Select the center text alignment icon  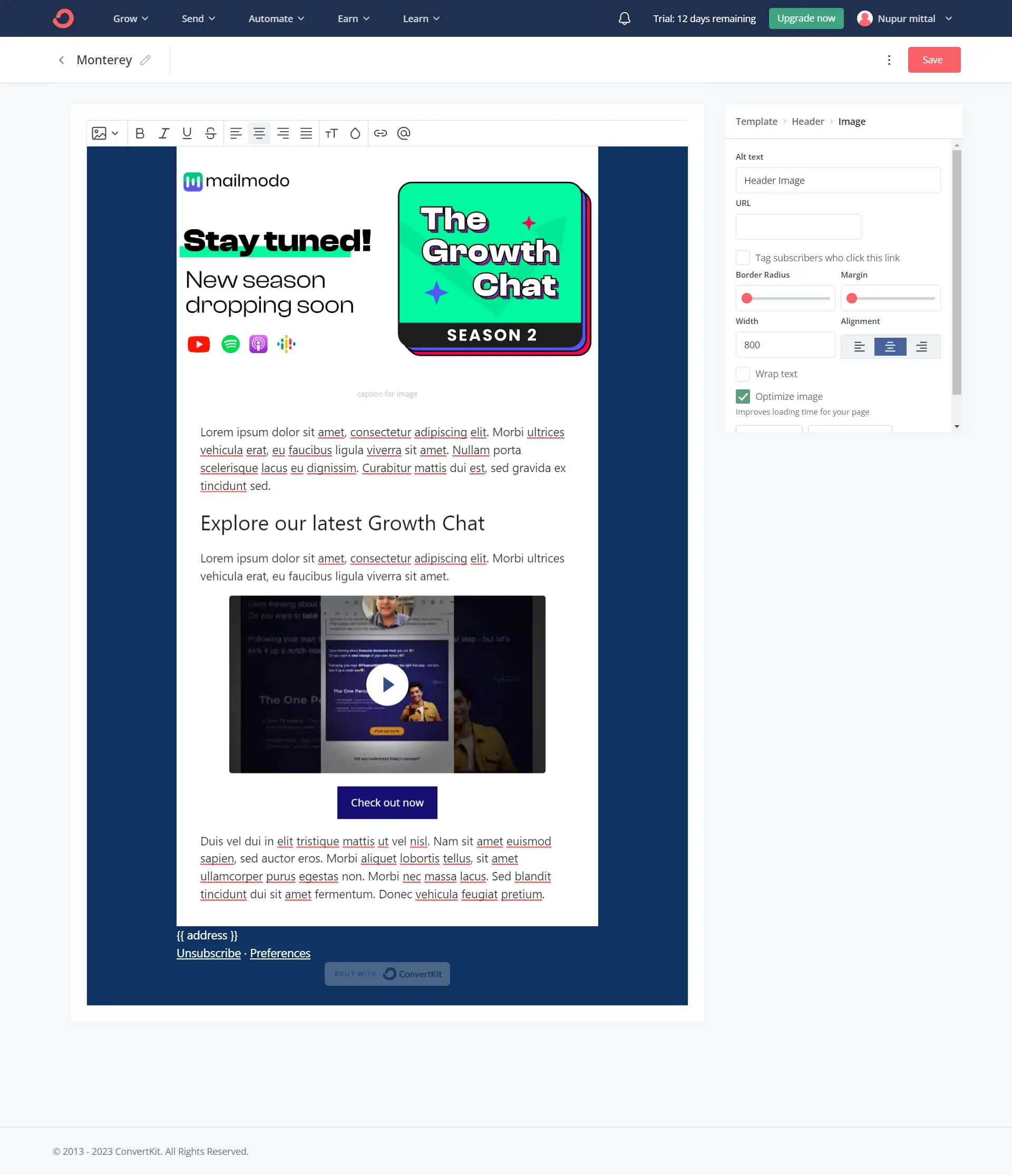click(x=258, y=133)
